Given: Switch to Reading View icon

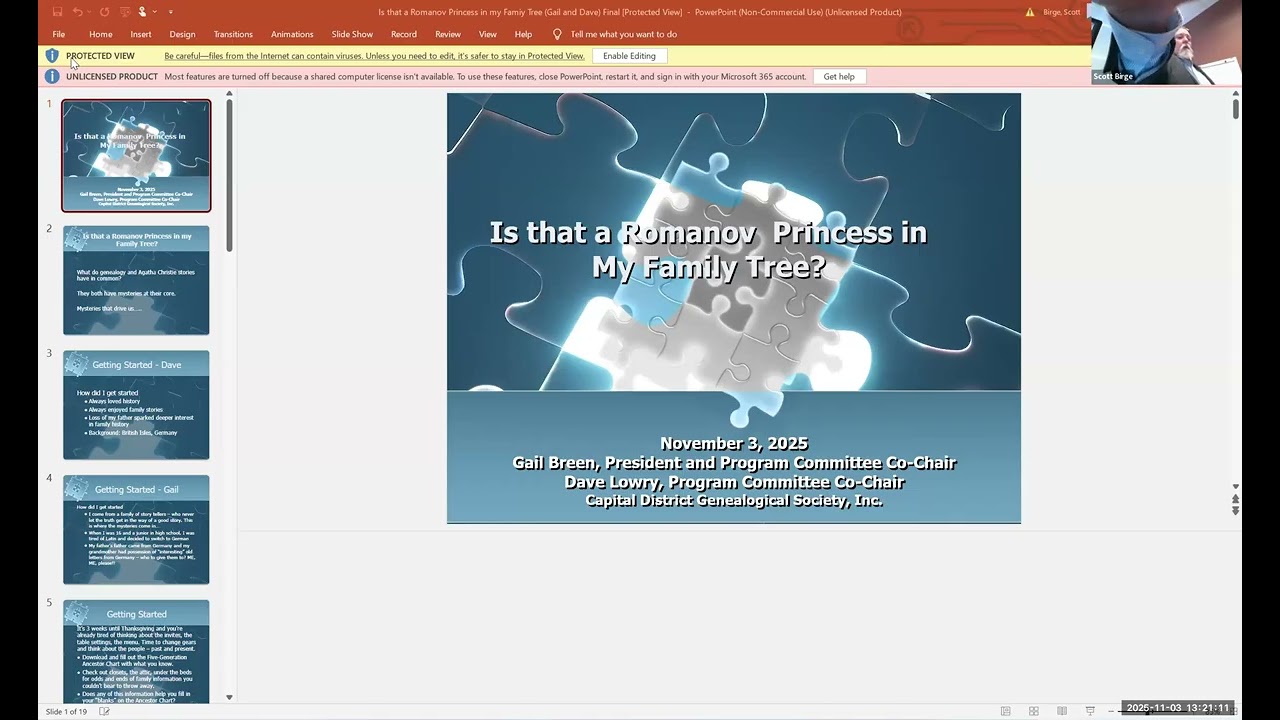Looking at the screenshot, I should pos(1062,711).
